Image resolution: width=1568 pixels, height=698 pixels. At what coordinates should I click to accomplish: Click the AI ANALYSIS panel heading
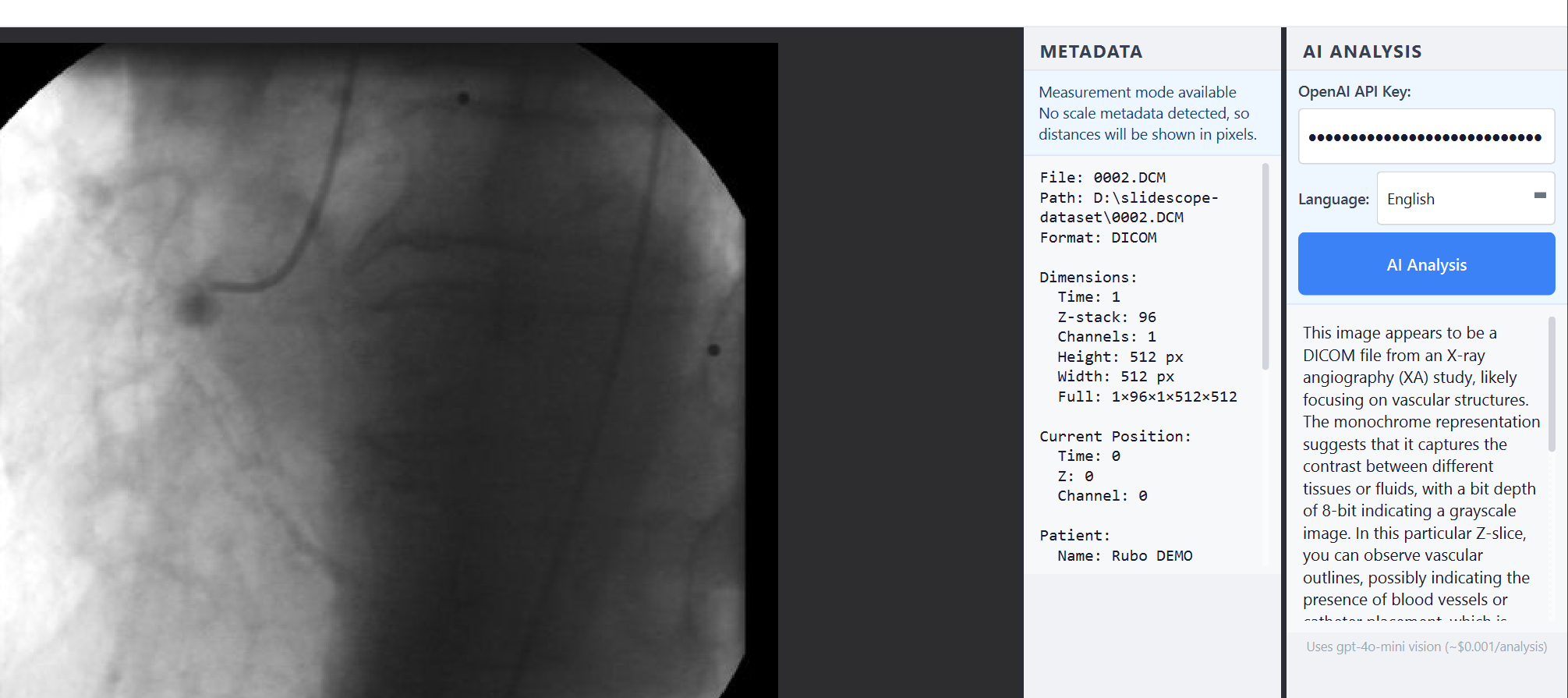click(1362, 51)
